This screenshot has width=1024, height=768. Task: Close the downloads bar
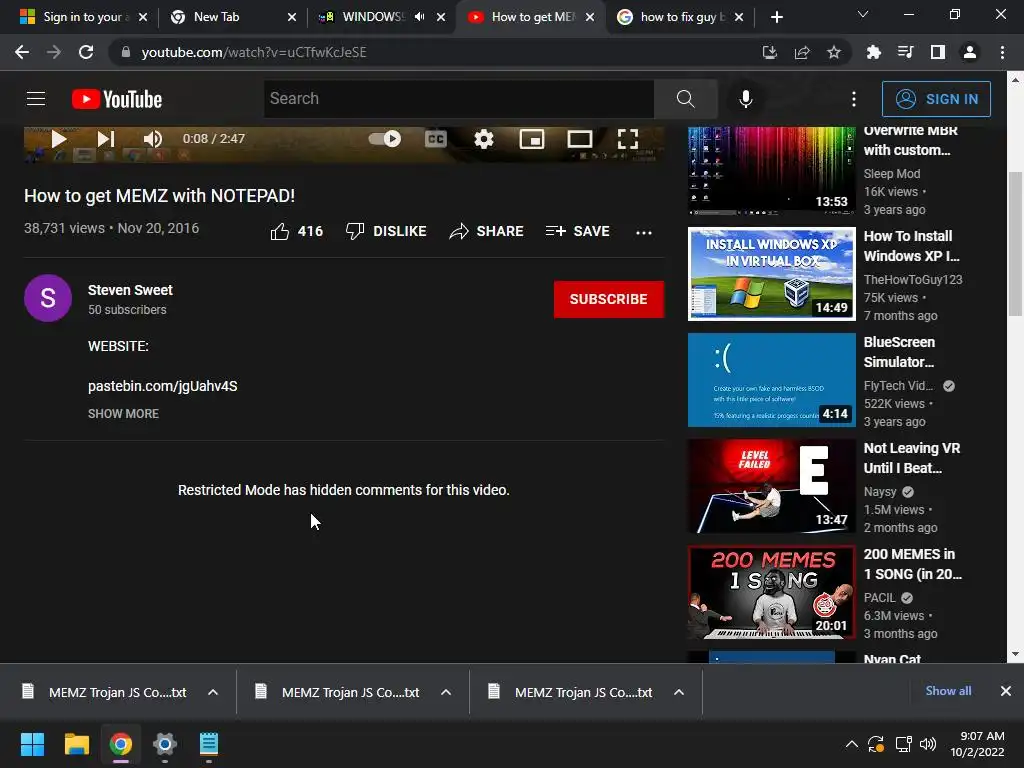pyautogui.click(x=1006, y=691)
